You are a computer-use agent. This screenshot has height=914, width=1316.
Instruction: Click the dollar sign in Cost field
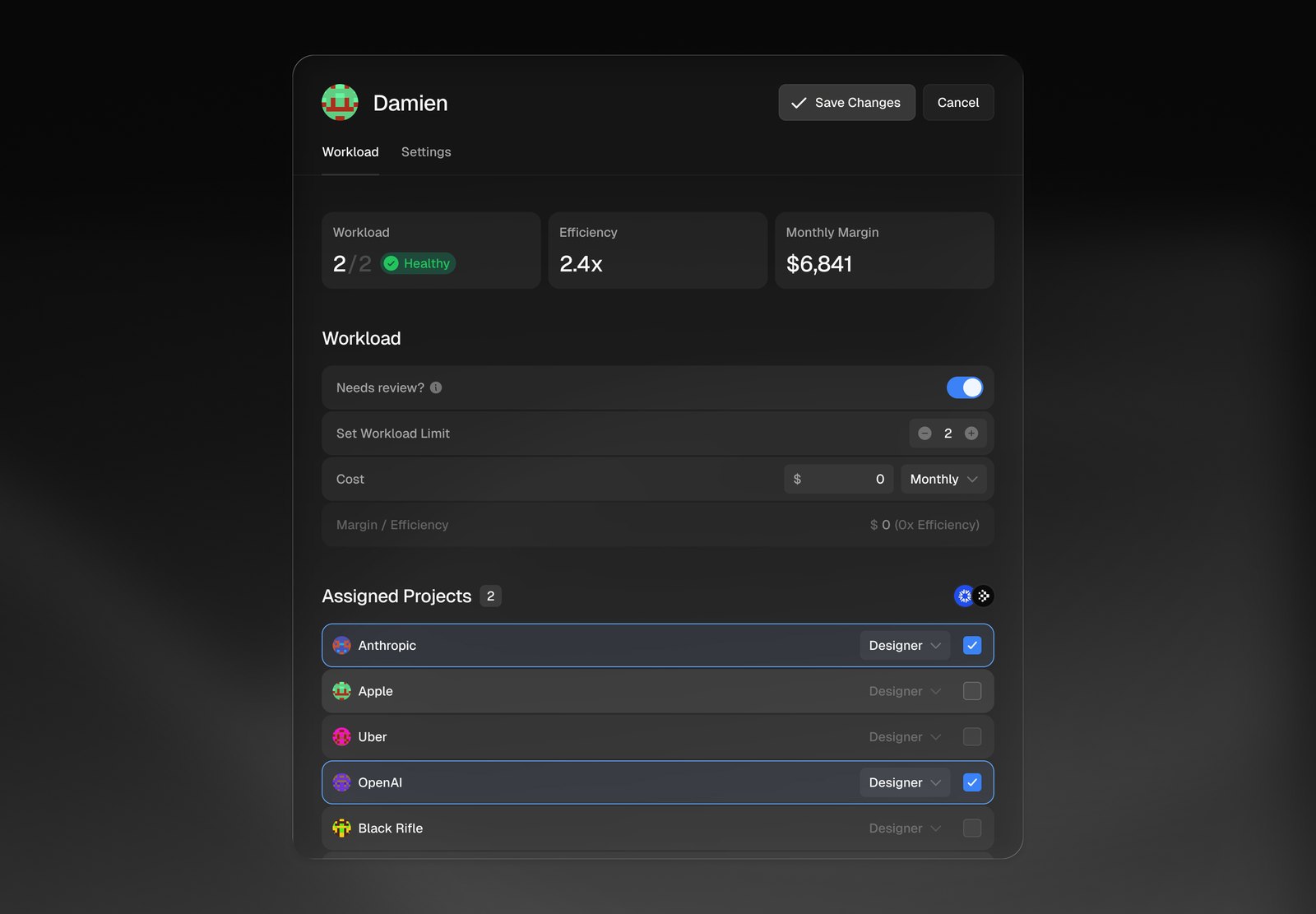[797, 479]
